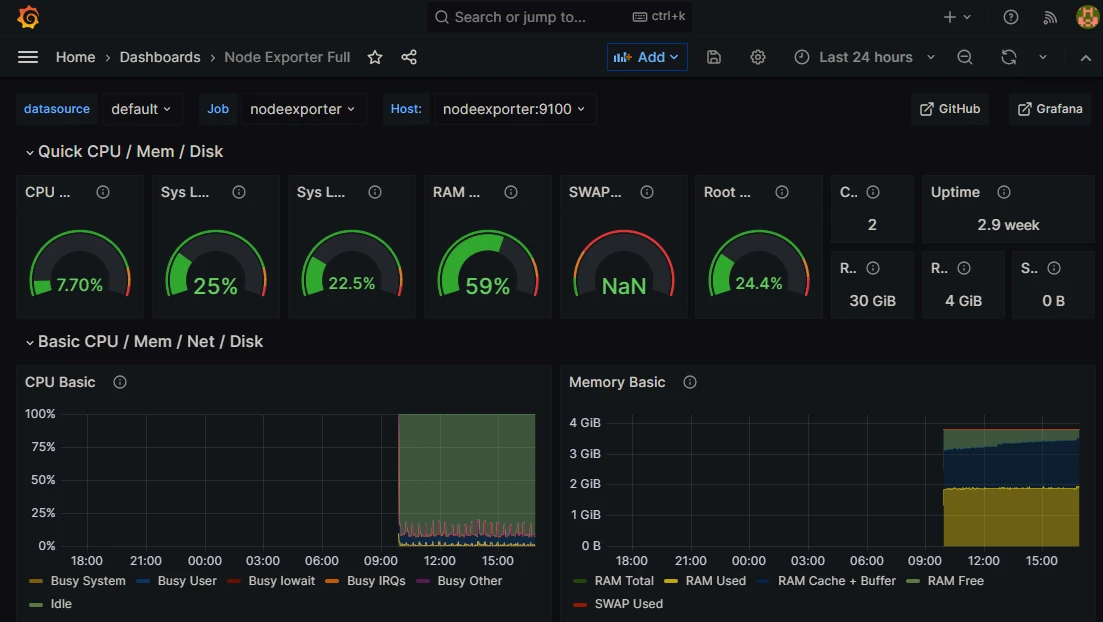Zoom out the time range with the magnifier icon
The image size is (1103, 622).
964,57
